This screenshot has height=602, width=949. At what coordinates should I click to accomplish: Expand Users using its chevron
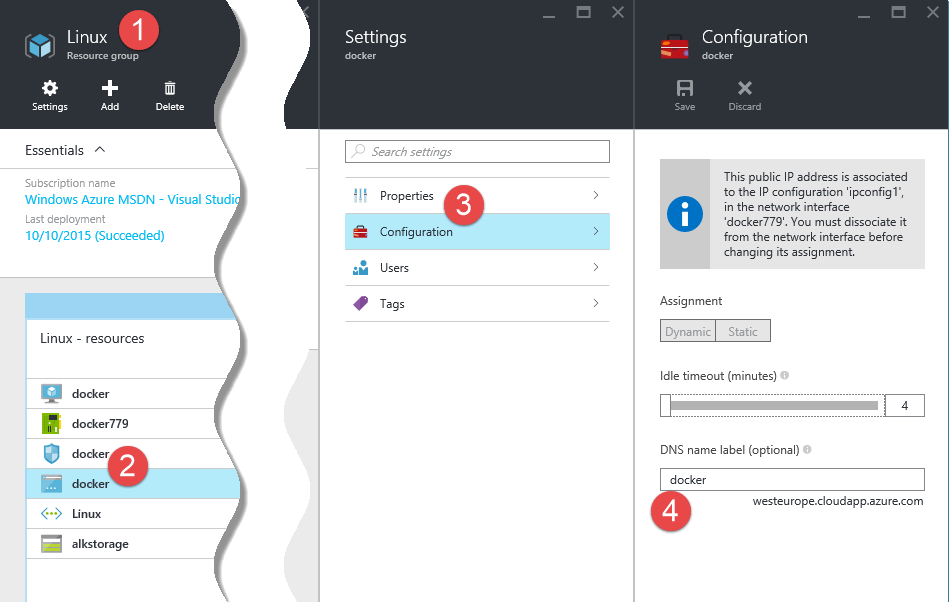coord(596,267)
